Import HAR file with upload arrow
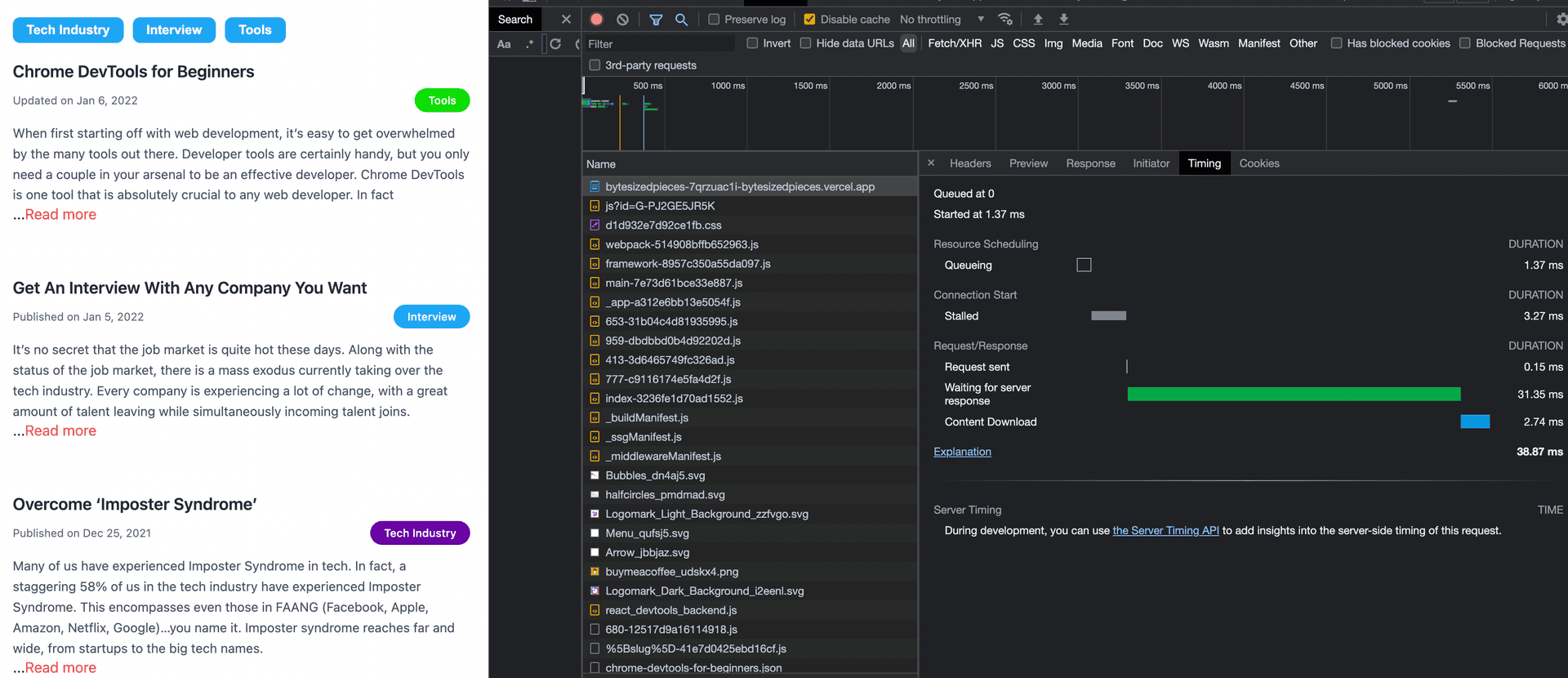 [x=1038, y=20]
